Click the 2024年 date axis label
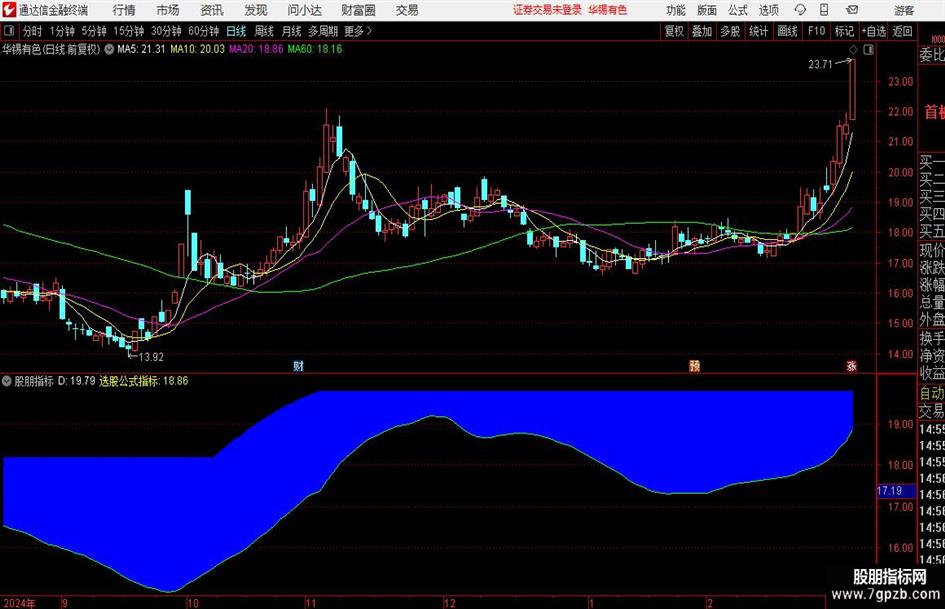This screenshot has height=609, width=945. point(19,603)
